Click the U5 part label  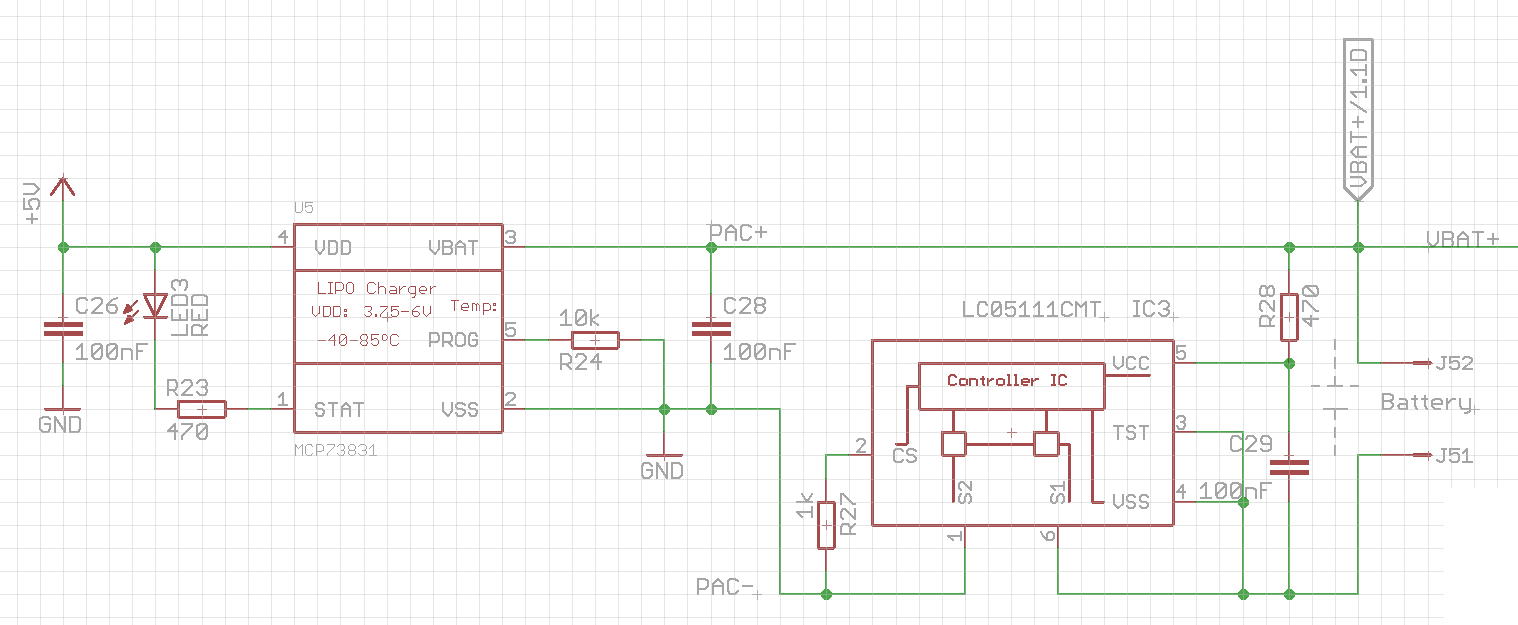[x=303, y=208]
